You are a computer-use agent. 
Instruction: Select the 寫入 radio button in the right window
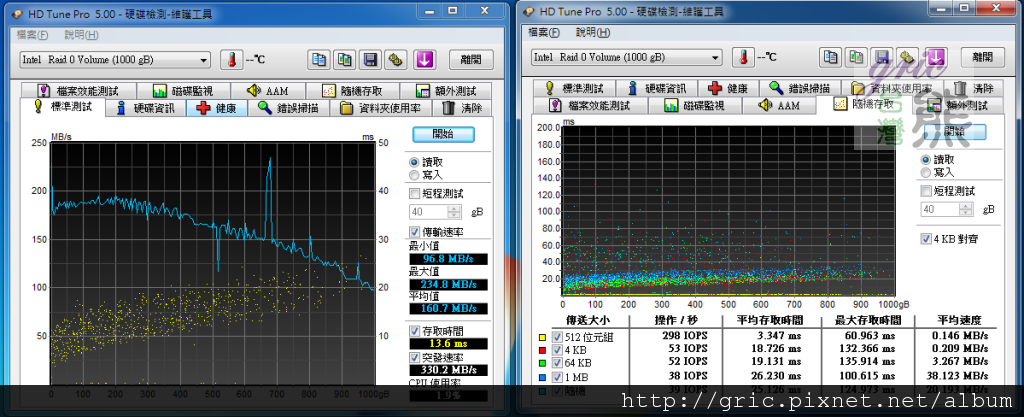(926, 172)
